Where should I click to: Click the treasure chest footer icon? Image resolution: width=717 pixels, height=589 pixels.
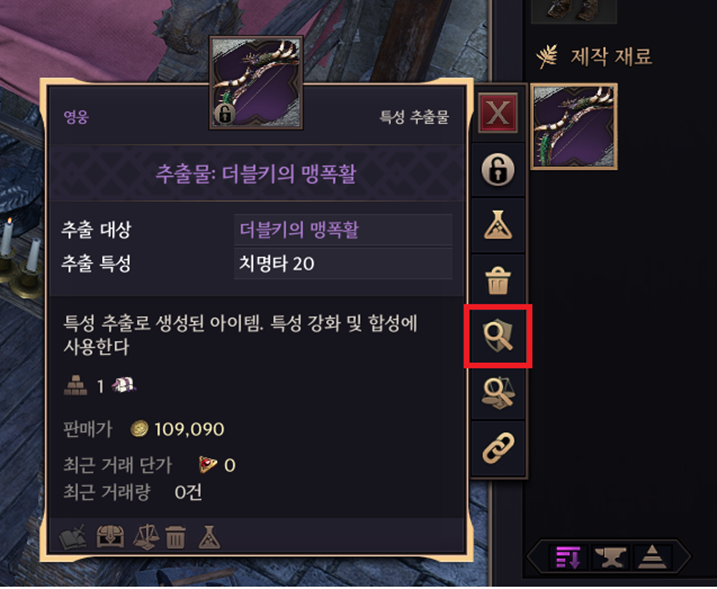[110, 536]
